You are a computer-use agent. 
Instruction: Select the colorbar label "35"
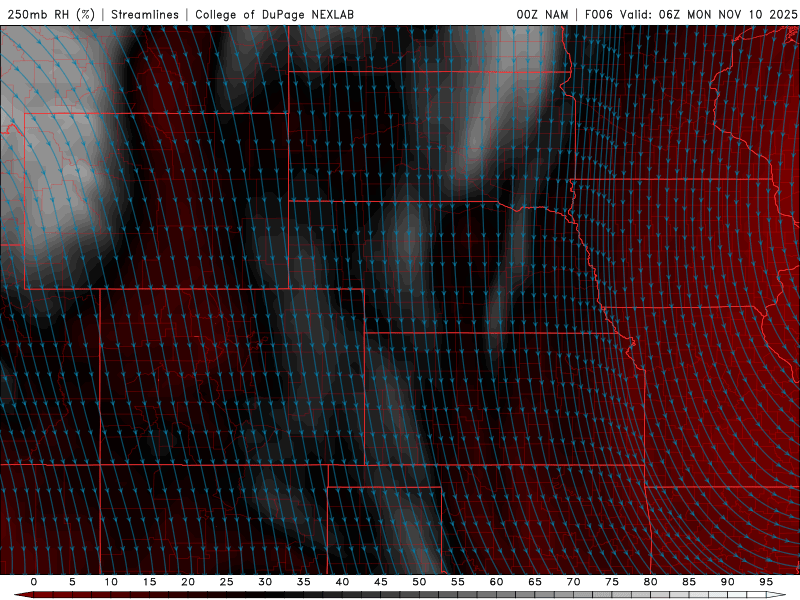coord(304,582)
